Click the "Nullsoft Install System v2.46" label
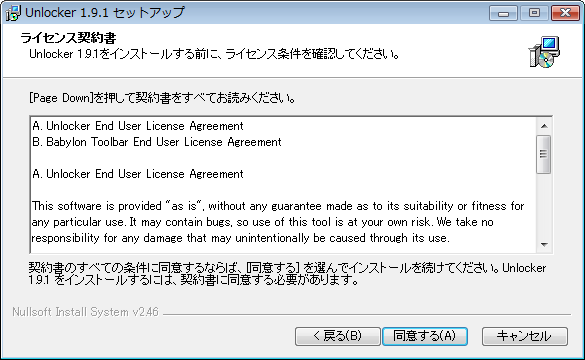Screen dimensions: 585x360 click(85, 312)
